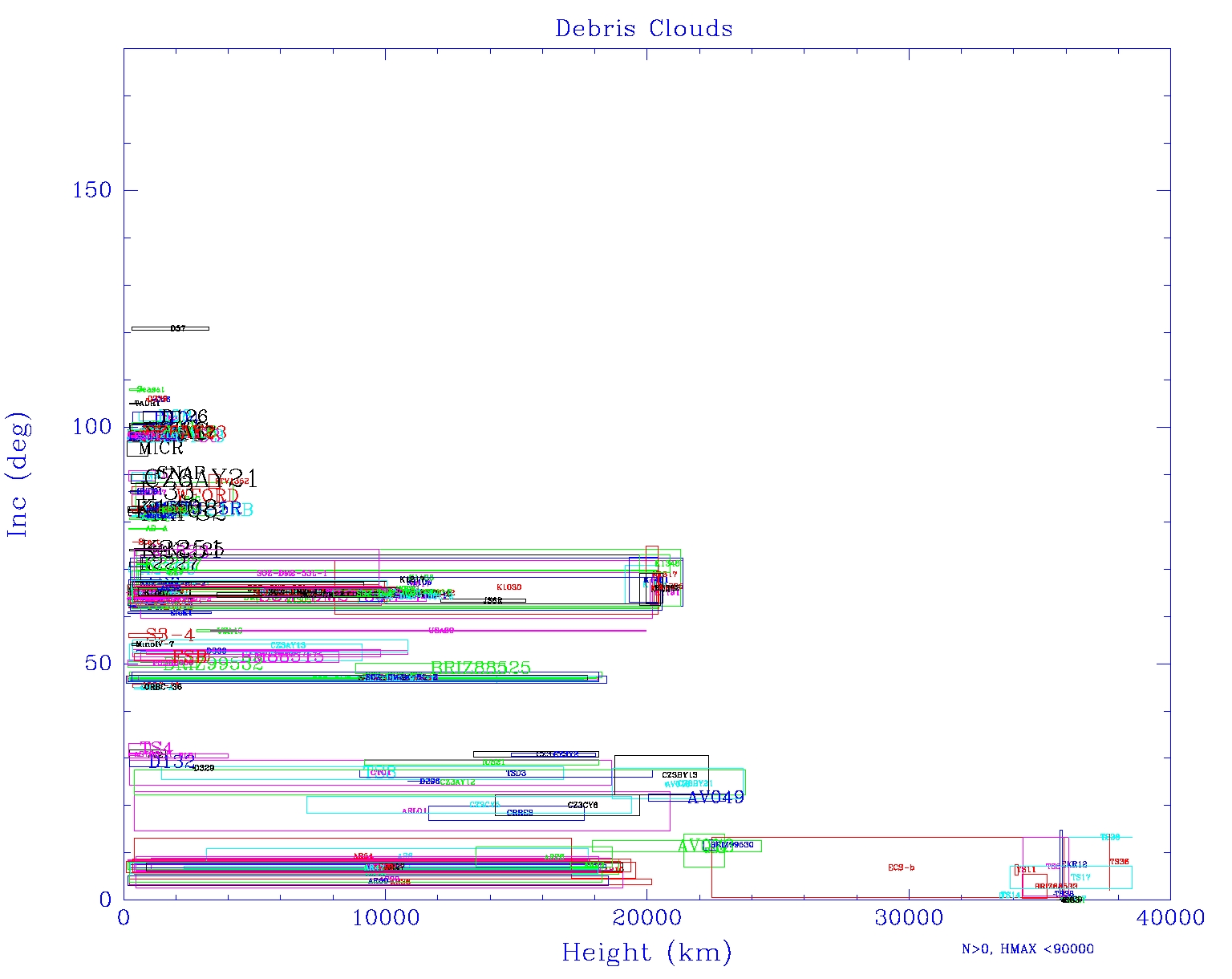The image size is (1232, 979).
Task: Click the magenta 'TS4' cloud label
Action: click(156, 748)
